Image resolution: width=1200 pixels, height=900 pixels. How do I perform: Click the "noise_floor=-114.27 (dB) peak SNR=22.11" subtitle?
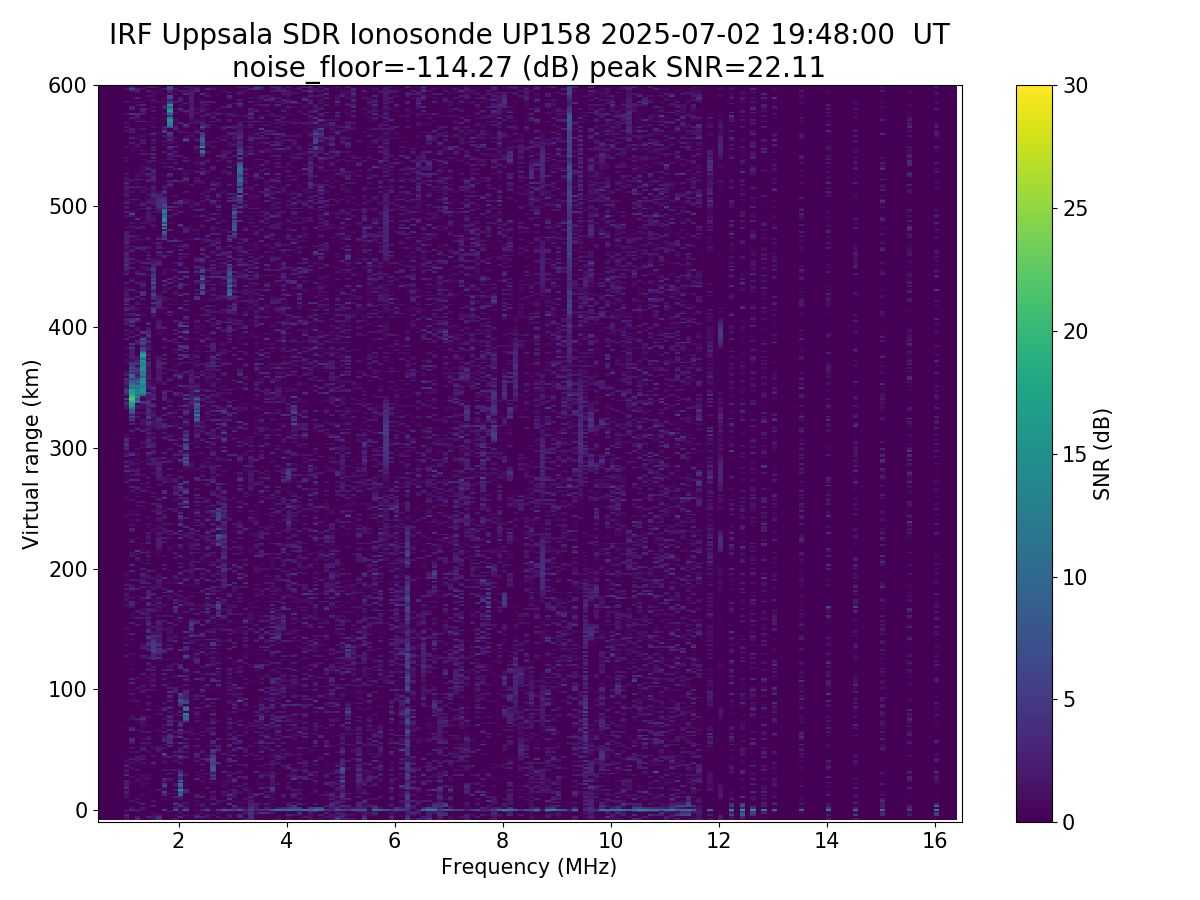529,68
